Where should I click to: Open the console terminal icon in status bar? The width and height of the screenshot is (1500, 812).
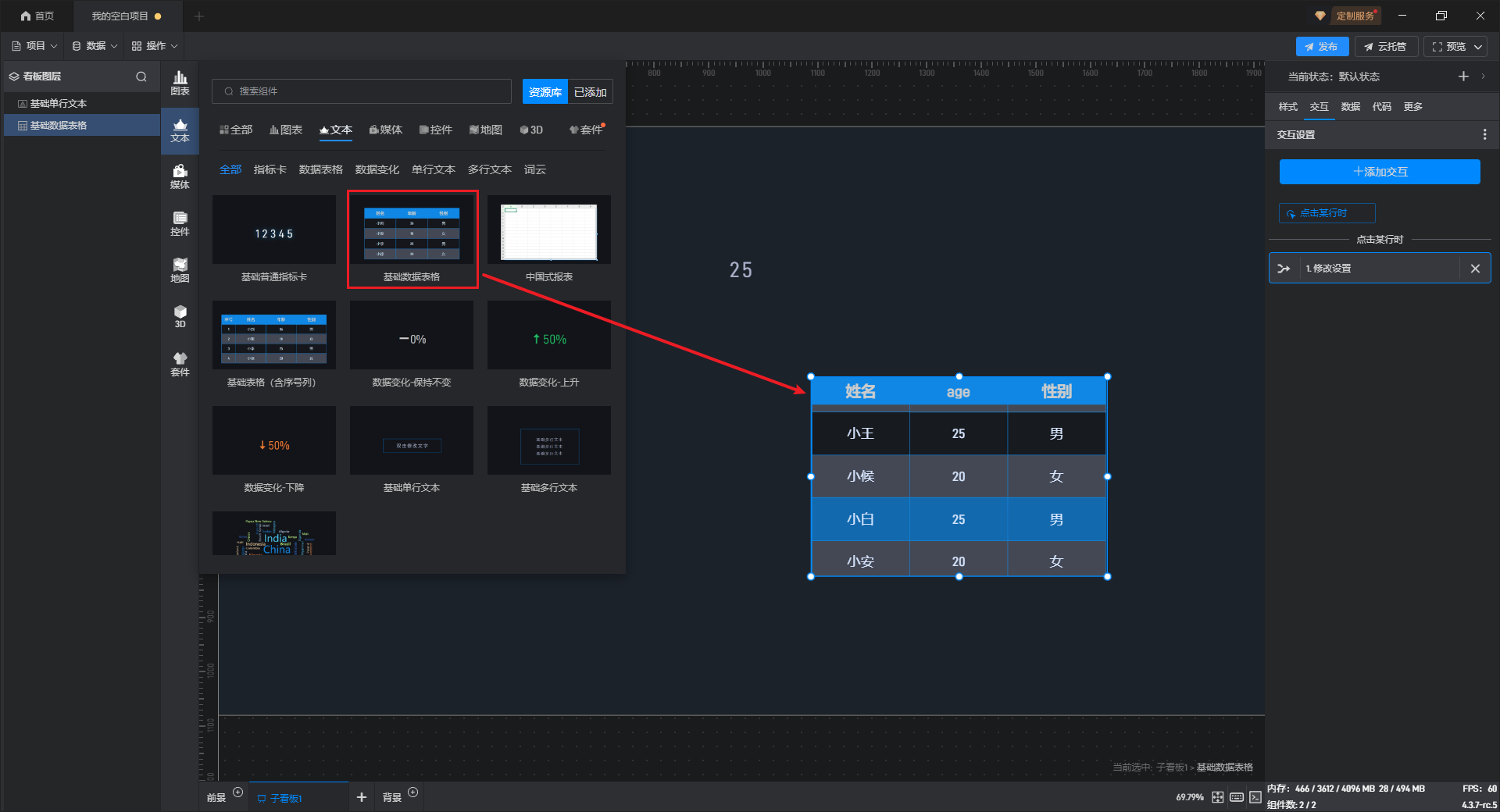pos(1255,797)
